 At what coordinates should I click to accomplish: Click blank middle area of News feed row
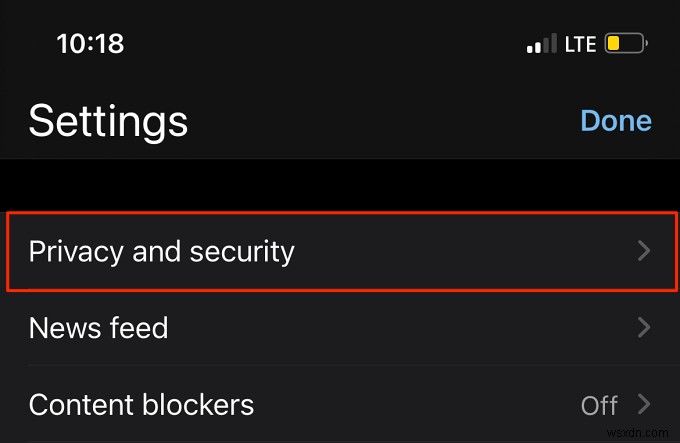[400, 327]
